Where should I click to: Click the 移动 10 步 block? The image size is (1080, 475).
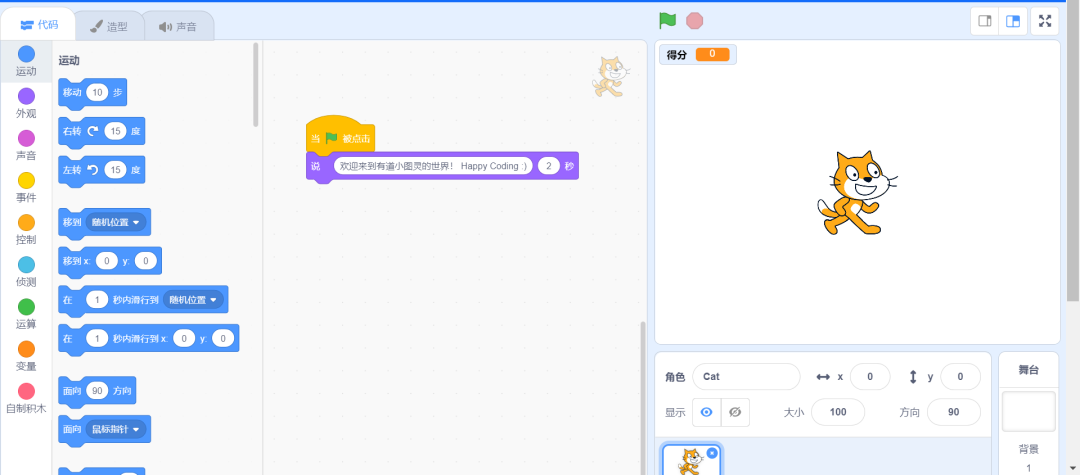pos(92,93)
